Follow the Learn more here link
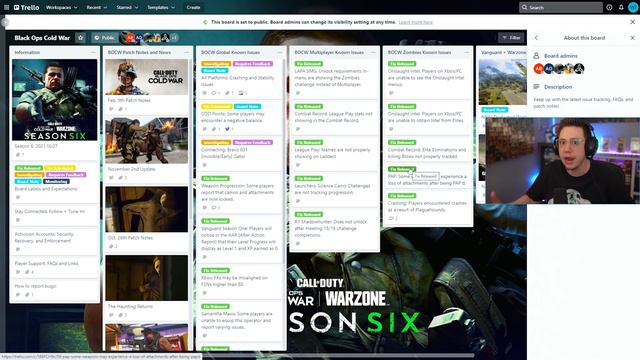This screenshot has height=360, width=640. click(x=416, y=22)
